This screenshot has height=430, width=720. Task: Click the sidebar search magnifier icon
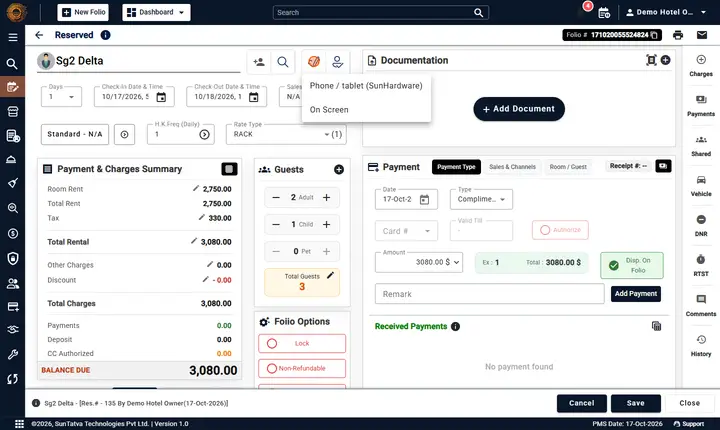(12, 63)
